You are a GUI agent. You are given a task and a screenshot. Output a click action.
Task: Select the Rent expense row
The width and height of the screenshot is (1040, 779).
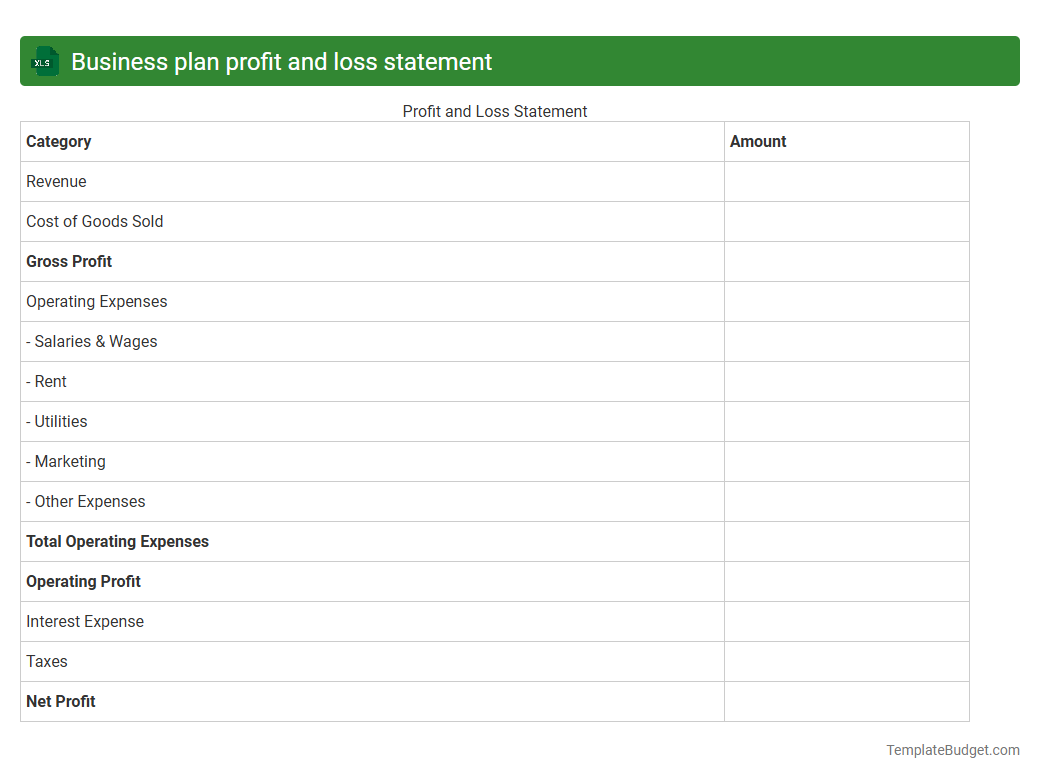point(46,381)
